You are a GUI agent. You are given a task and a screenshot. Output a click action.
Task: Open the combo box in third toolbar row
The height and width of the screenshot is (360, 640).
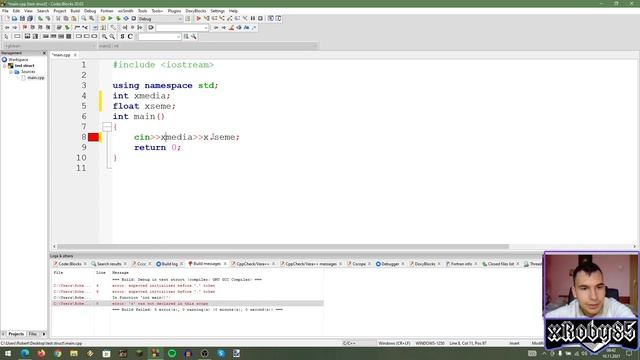coord(159,37)
